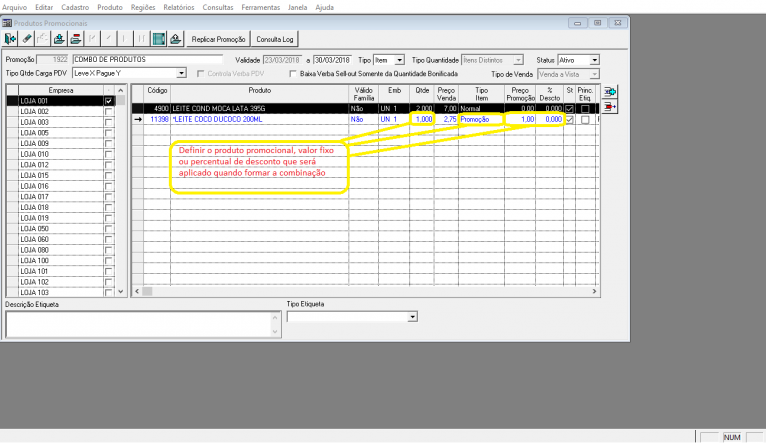
Task: Open the Produto menu
Action: [x=110, y=7]
